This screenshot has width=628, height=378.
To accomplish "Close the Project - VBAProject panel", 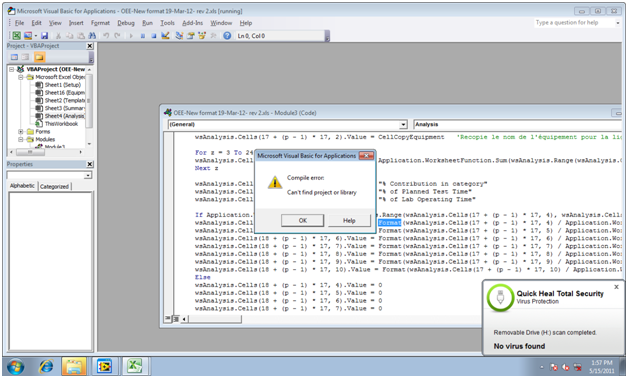I will (x=90, y=46).
